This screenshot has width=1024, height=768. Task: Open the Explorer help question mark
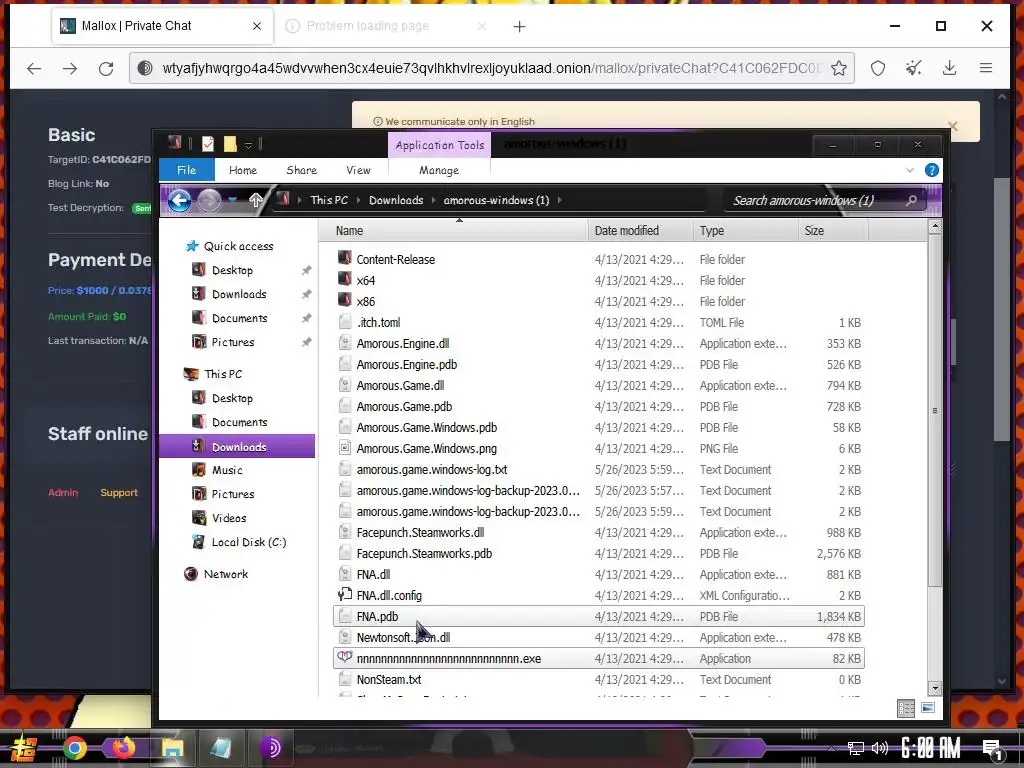tap(932, 170)
